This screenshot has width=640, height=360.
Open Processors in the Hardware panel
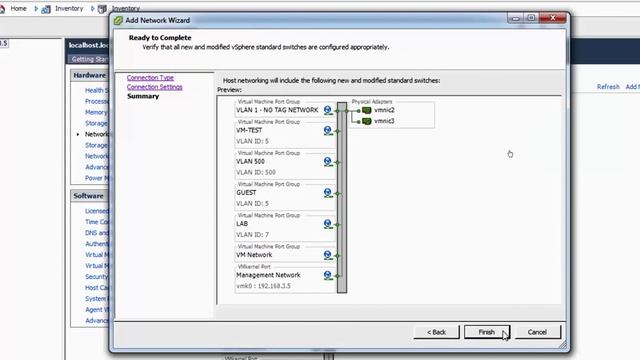(x=97, y=101)
